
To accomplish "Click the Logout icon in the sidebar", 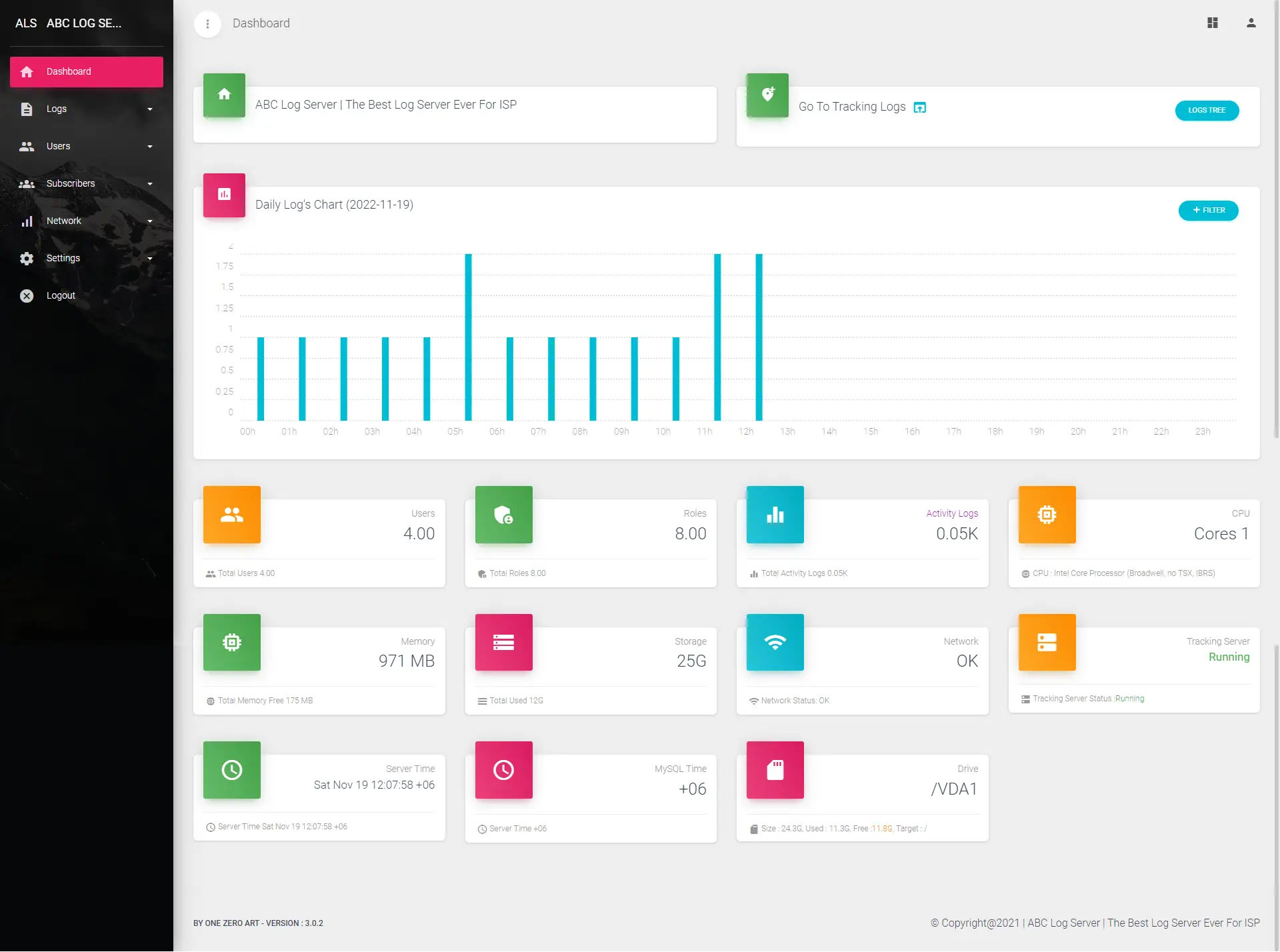I will click(27, 296).
